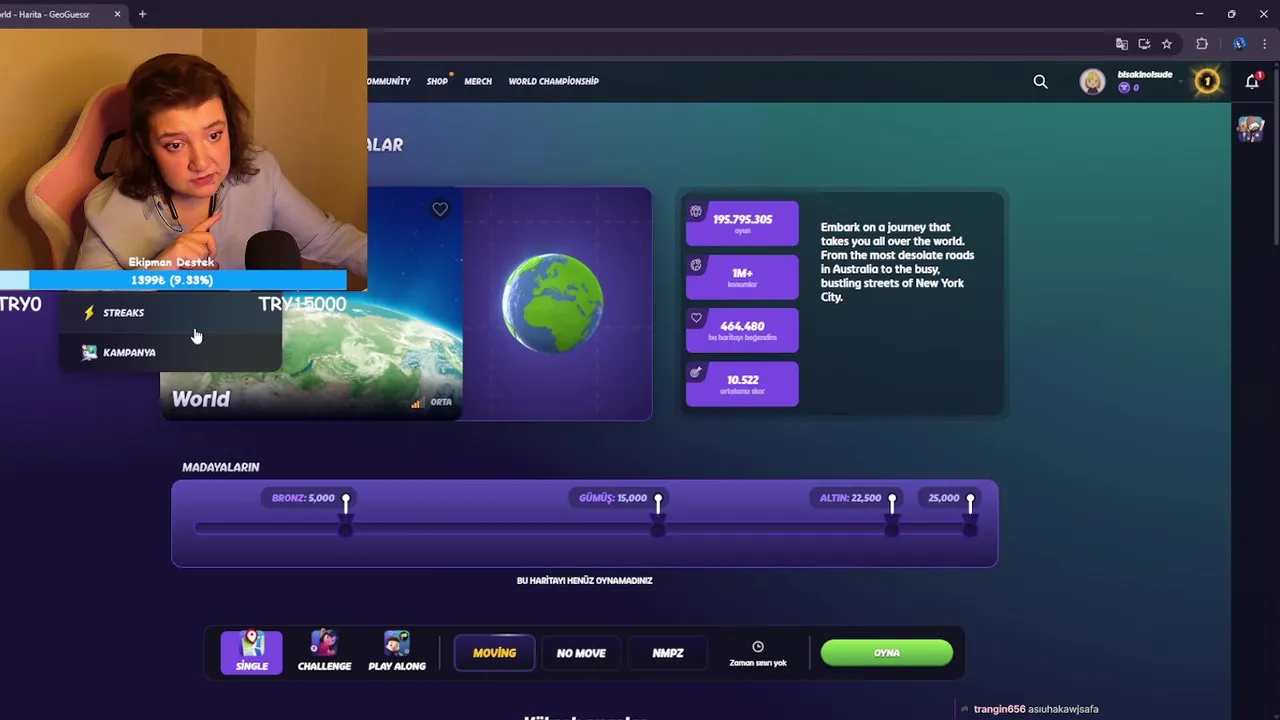
Task: Open the friends party icon in right sidebar
Action: point(1250,129)
